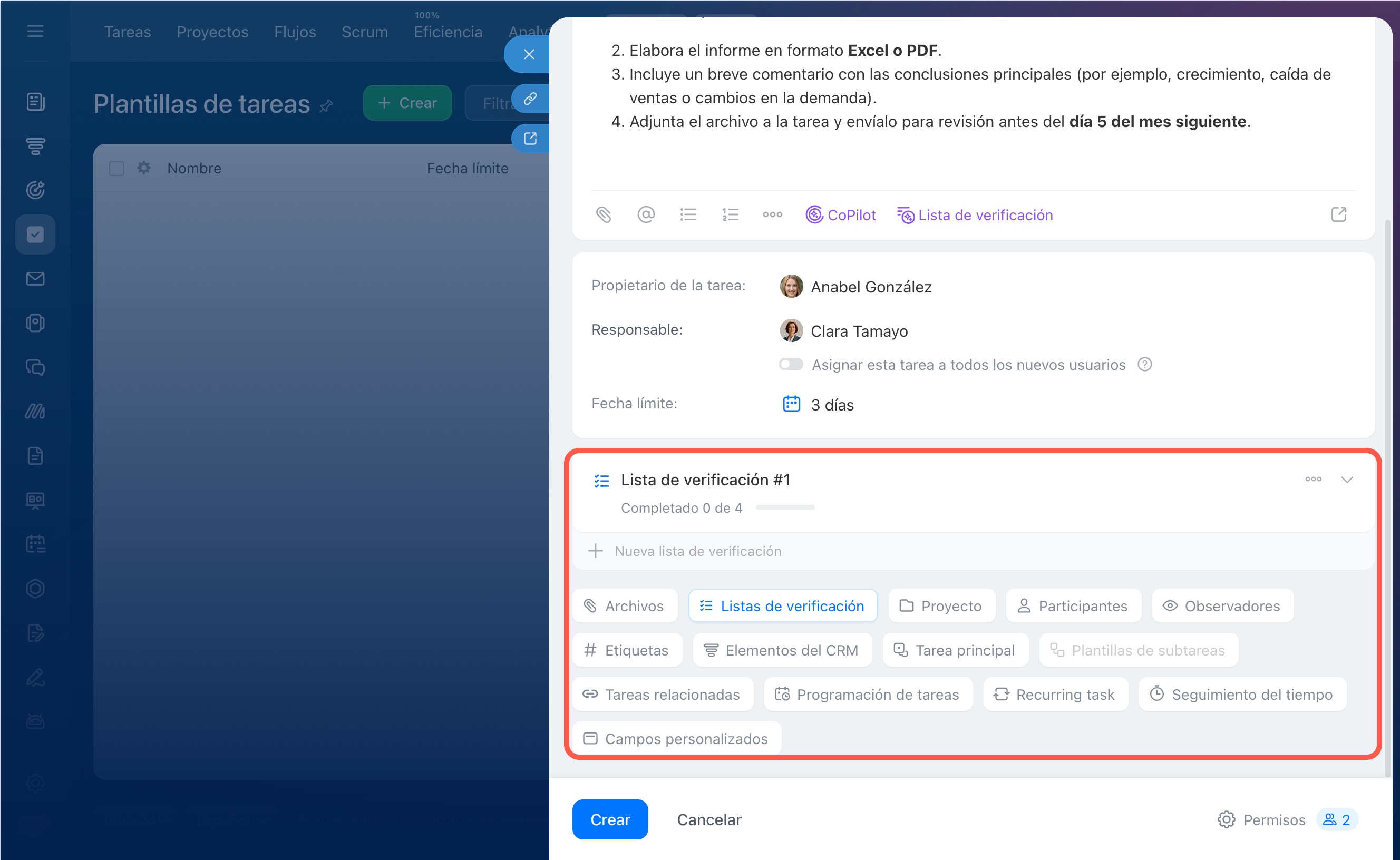Click the copy link icon button
This screenshot has width=1400, height=860.
(x=530, y=99)
